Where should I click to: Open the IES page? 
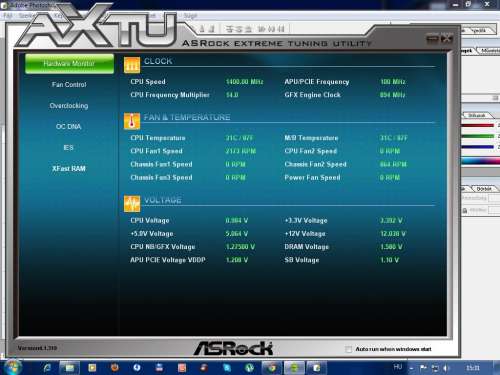point(68,148)
